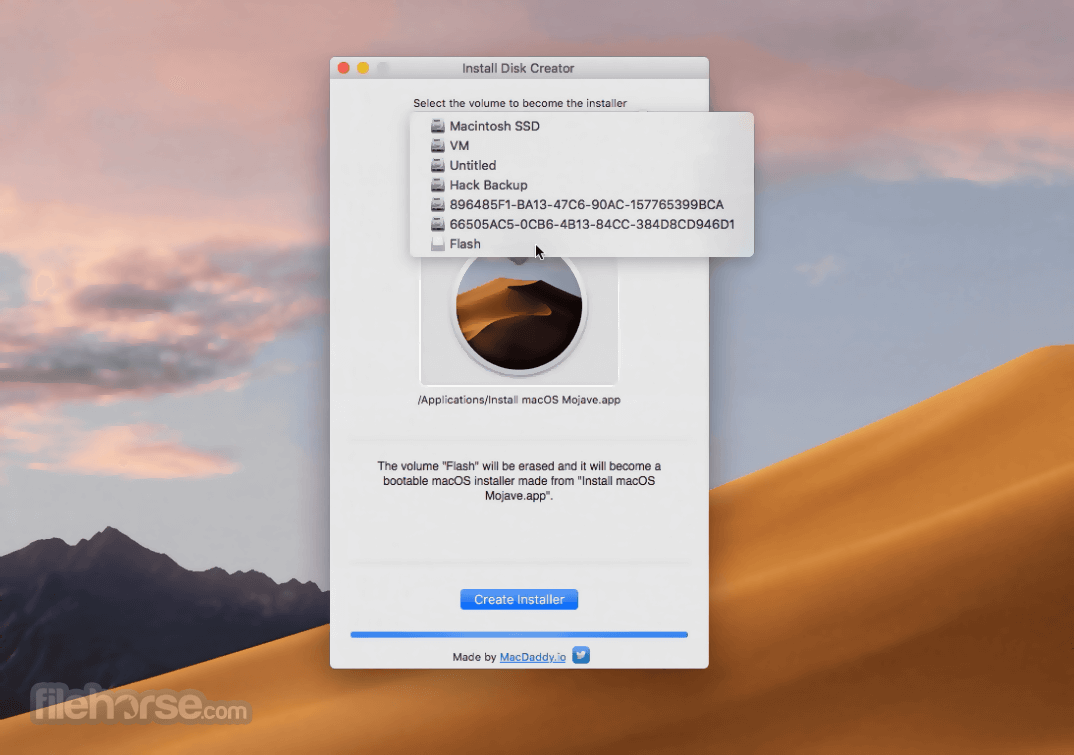Screen dimensions: 1074x755
Task: Click drive icon beside 66505AC5 volume
Action: pyautogui.click(x=438, y=224)
